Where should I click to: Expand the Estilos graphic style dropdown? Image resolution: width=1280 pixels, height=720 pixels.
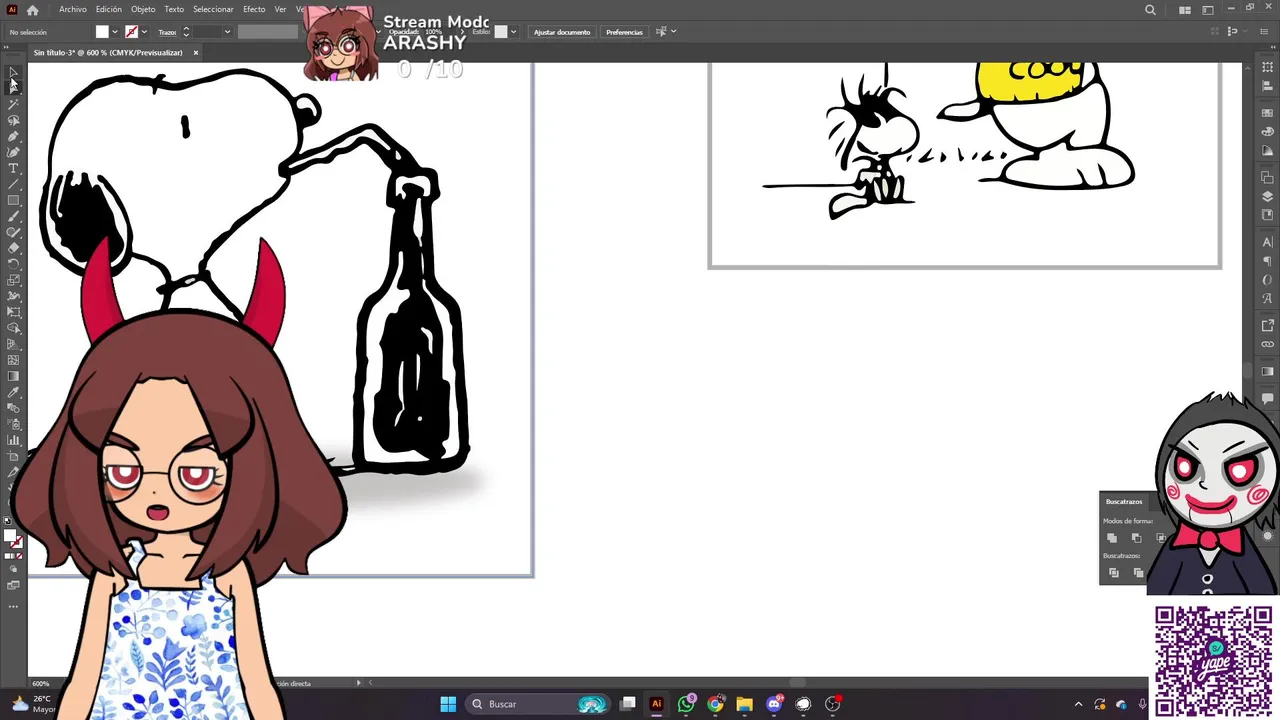point(514,32)
